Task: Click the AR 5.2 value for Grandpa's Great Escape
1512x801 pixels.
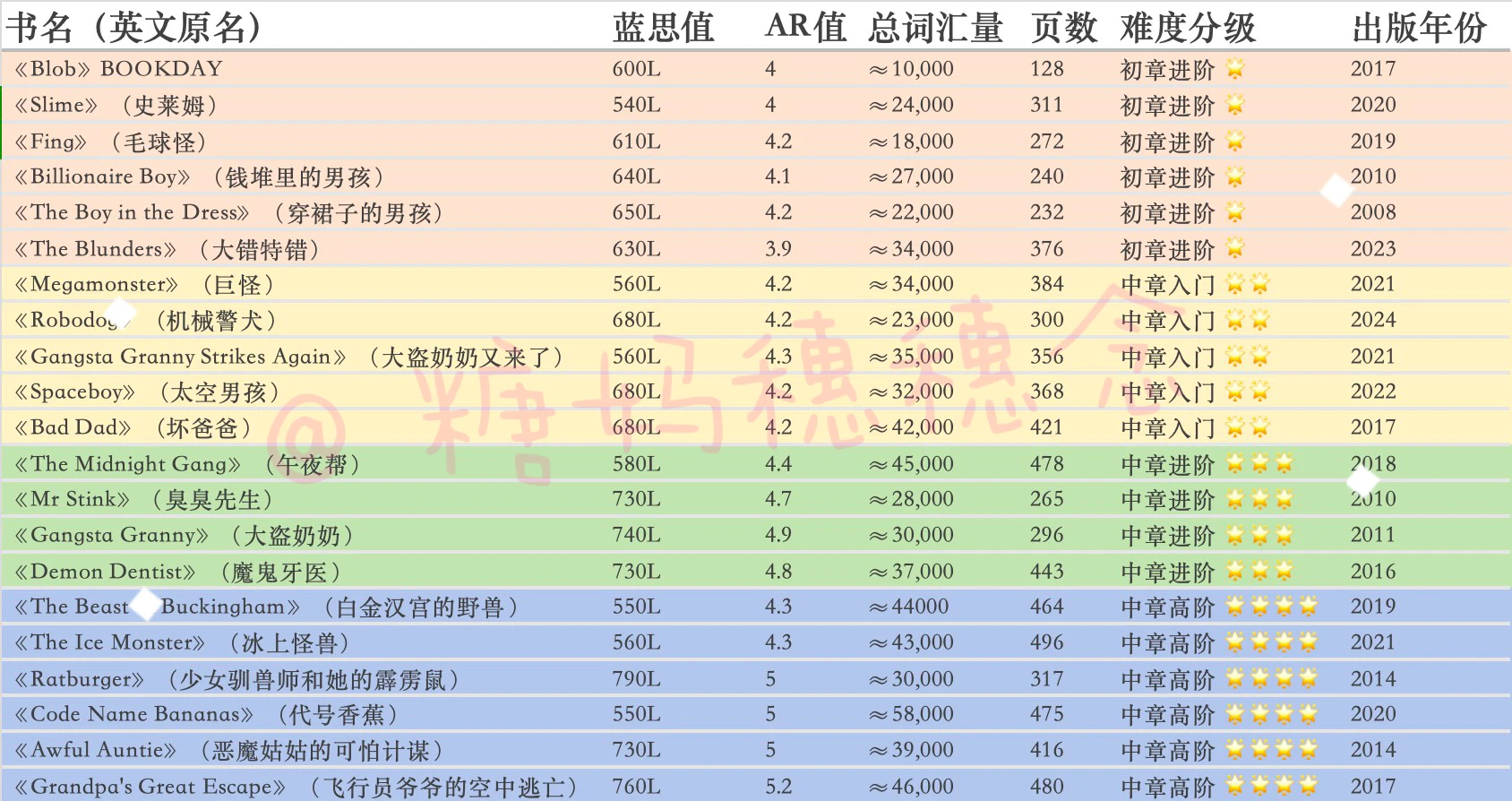Action: tap(778, 787)
